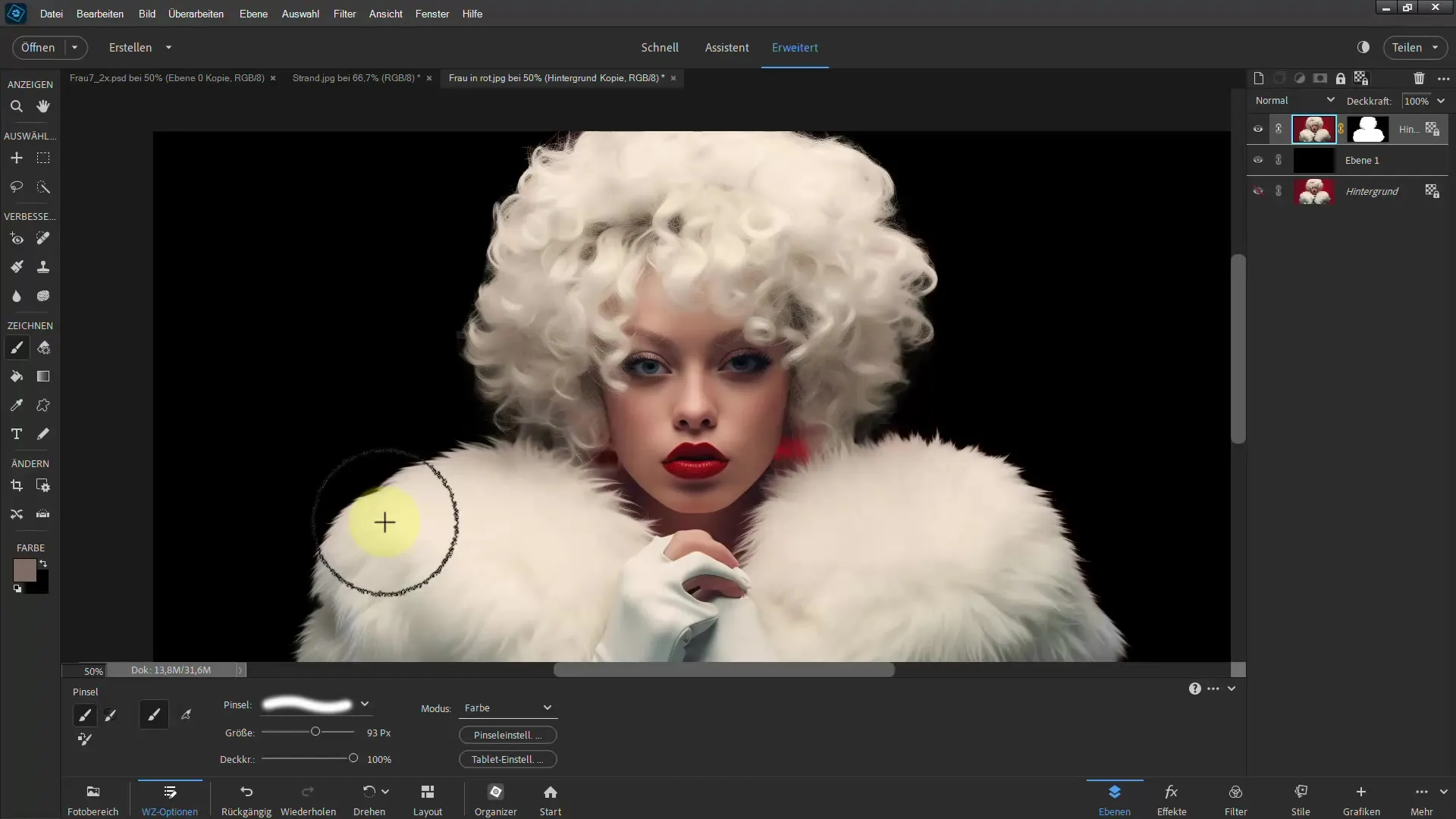Select the Move tool
The image size is (1456, 819).
[x=16, y=158]
